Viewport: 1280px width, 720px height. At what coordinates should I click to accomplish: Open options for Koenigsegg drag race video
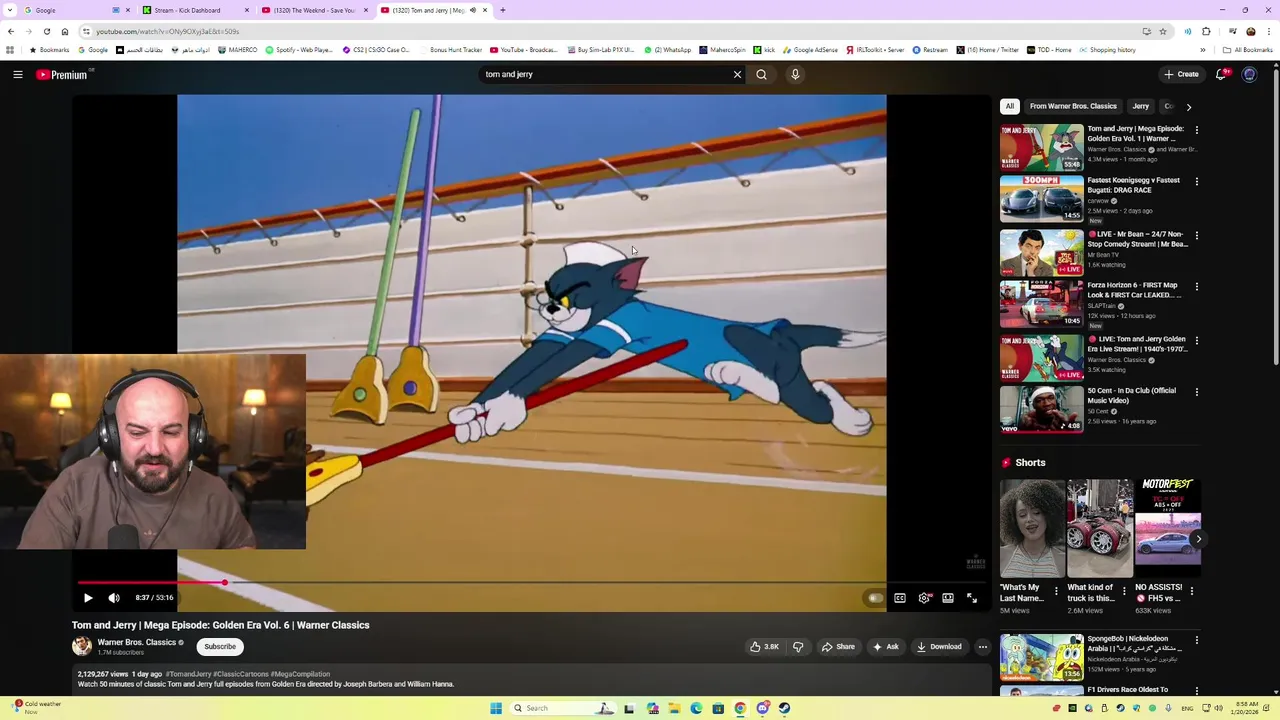pyautogui.click(x=1196, y=182)
